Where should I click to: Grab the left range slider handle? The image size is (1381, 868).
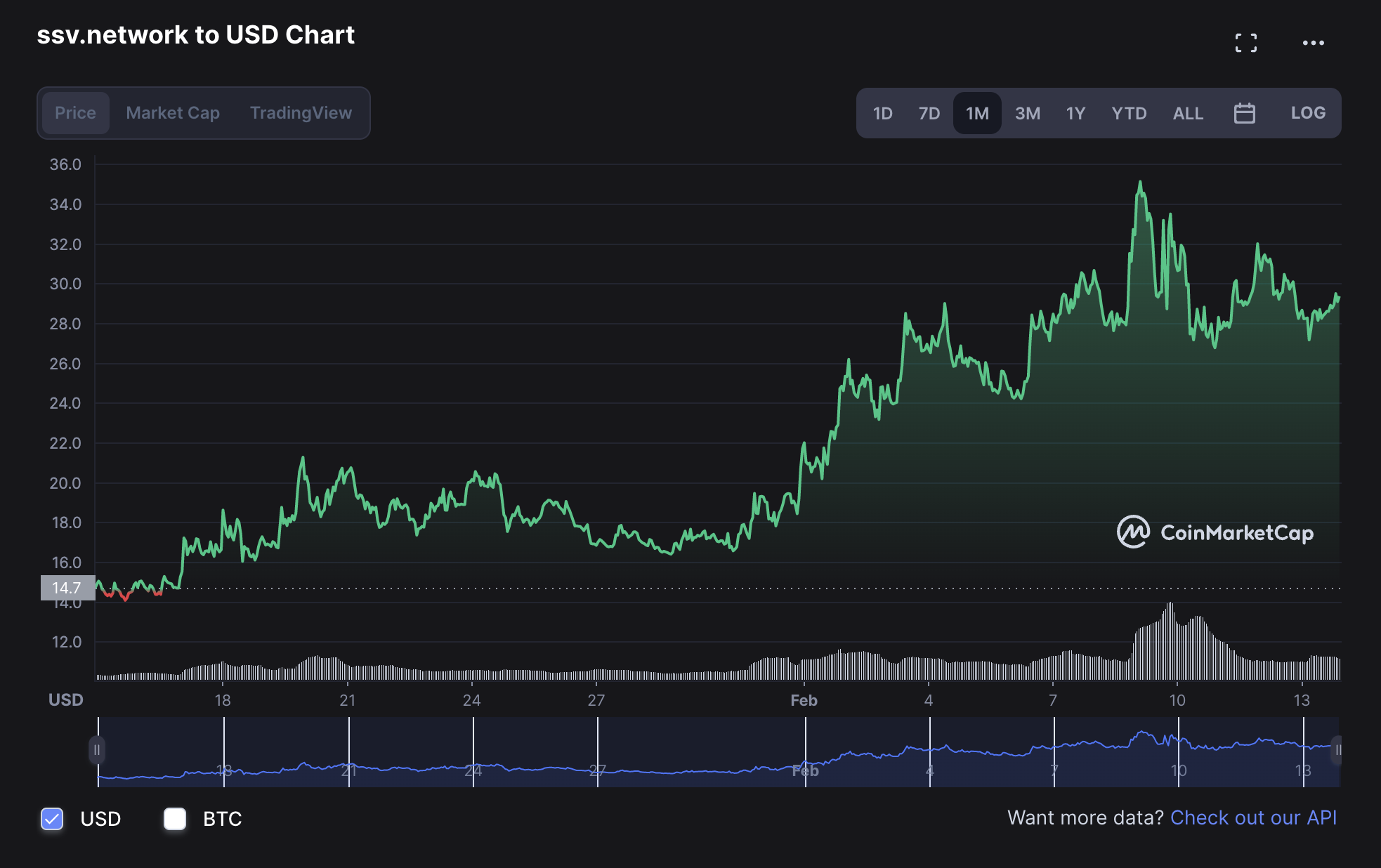click(x=97, y=750)
